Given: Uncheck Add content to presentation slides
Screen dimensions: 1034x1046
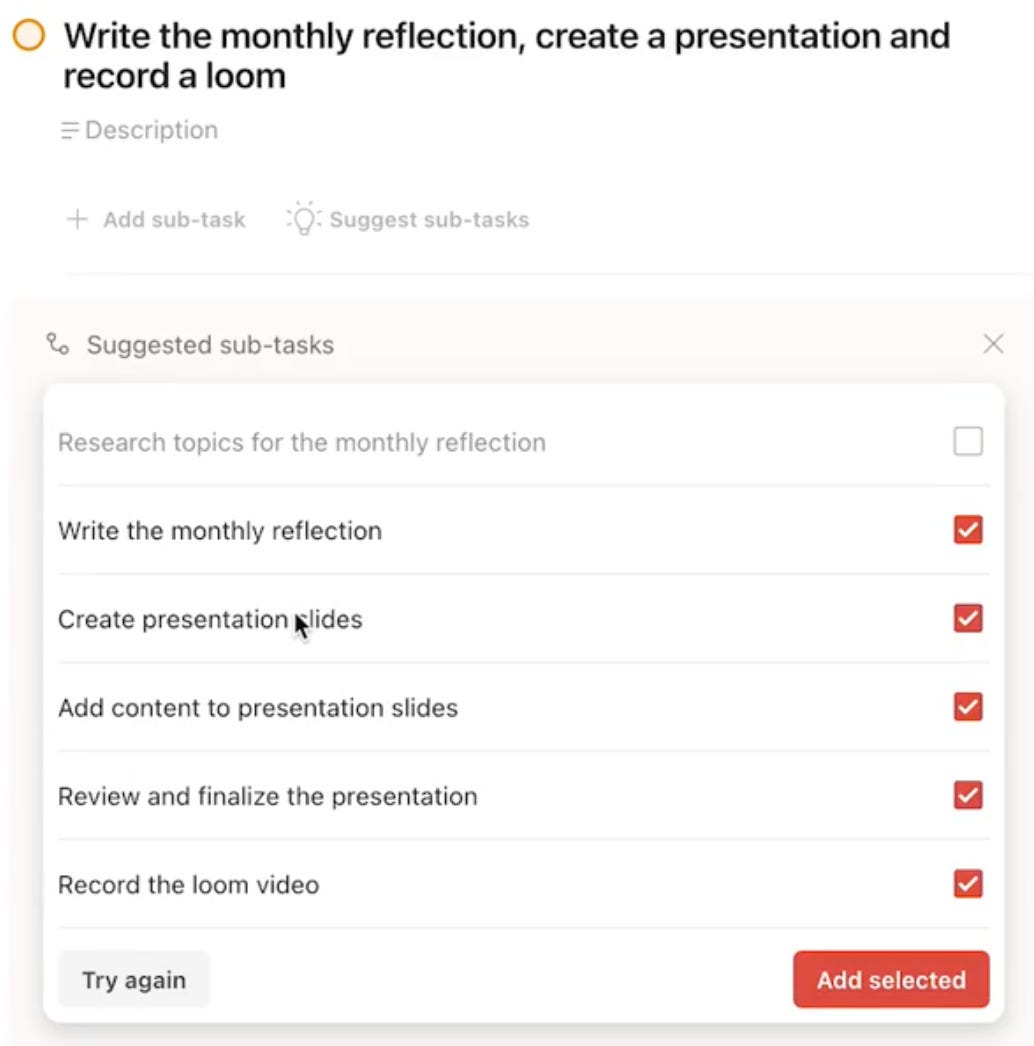Looking at the screenshot, I should (967, 706).
